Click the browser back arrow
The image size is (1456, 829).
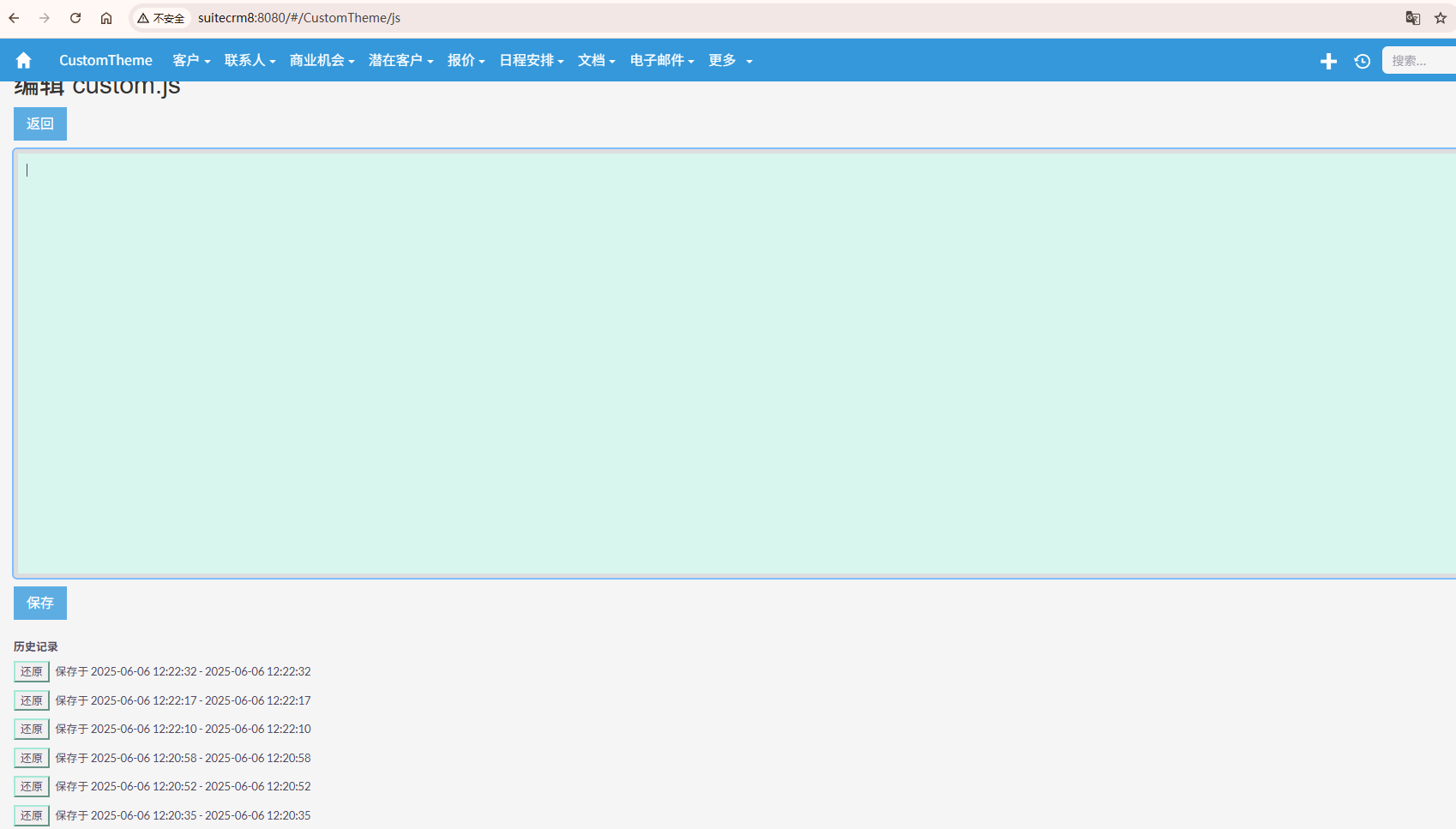(14, 18)
